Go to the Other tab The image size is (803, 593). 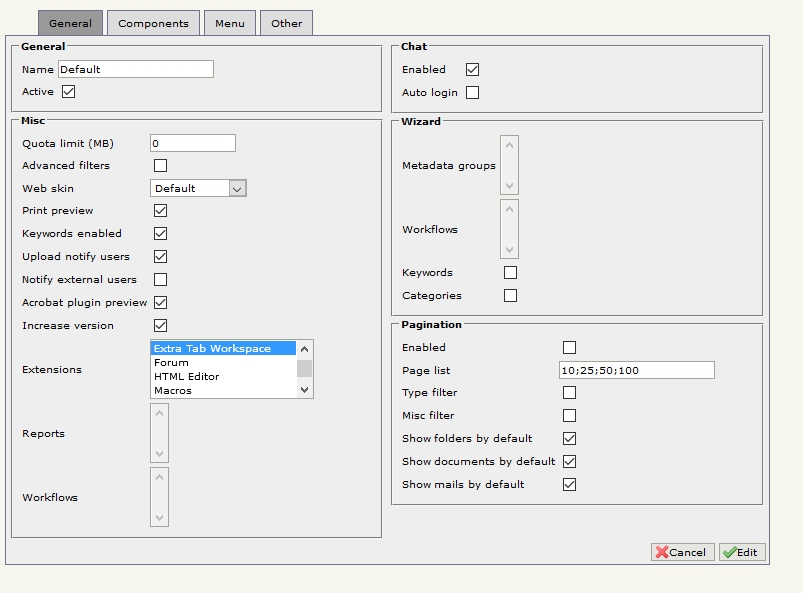tap(286, 23)
